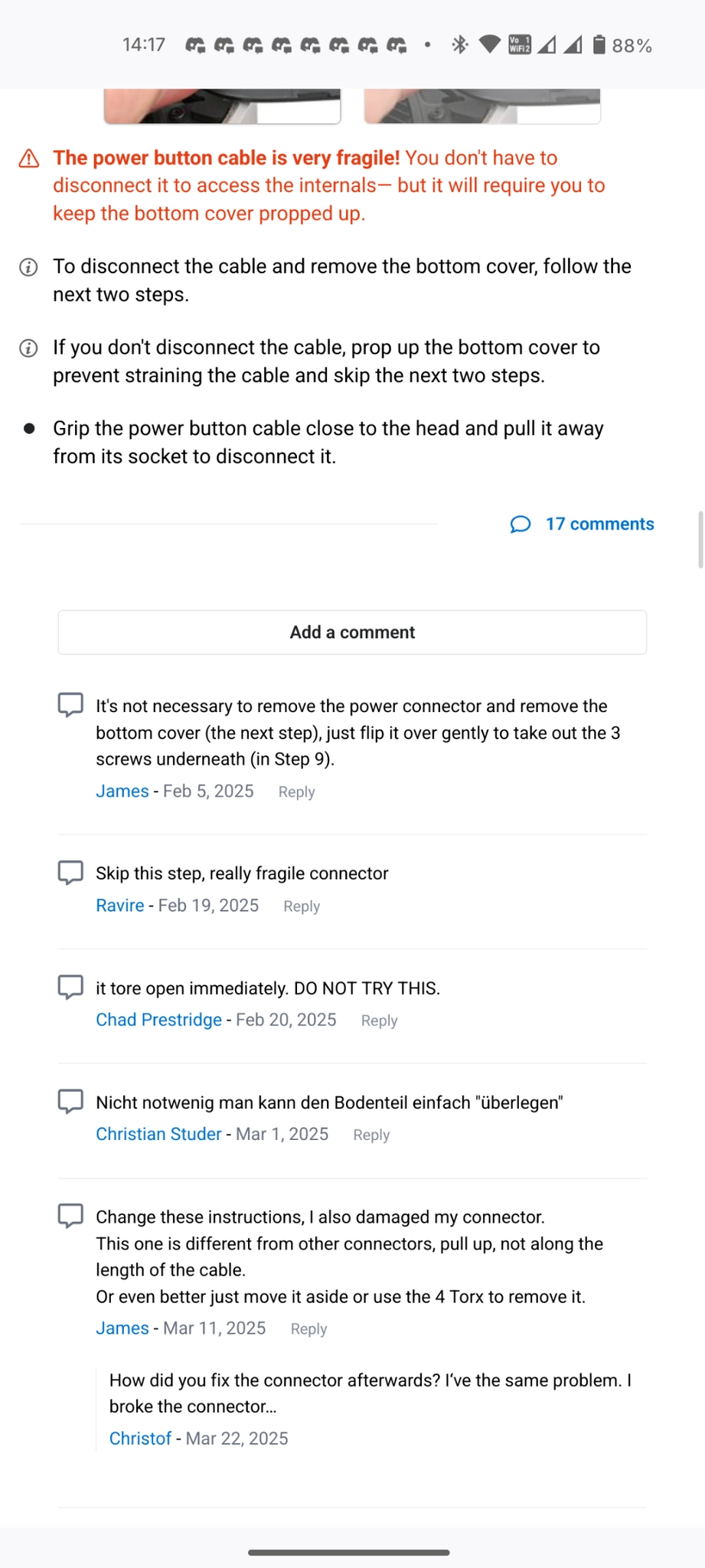Image resolution: width=705 pixels, height=1568 pixels.
Task: Tap the red warning triangle icon
Action: (x=29, y=158)
